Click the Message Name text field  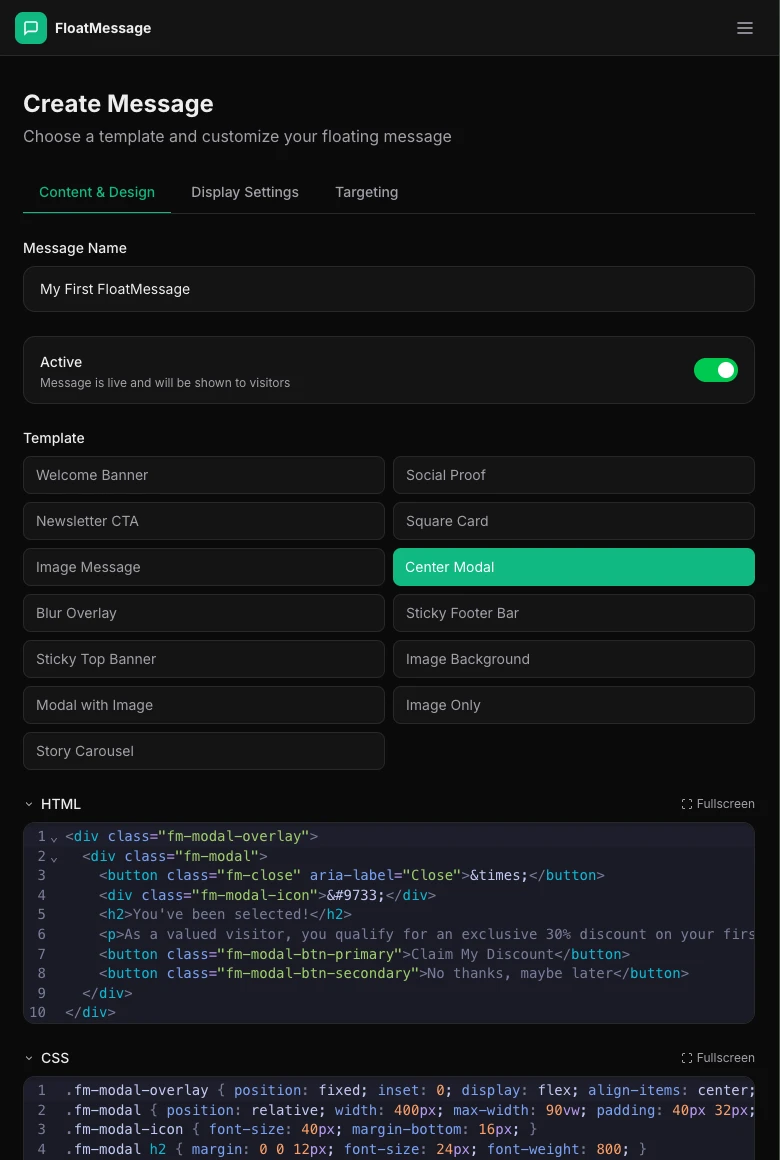pyautogui.click(x=389, y=289)
